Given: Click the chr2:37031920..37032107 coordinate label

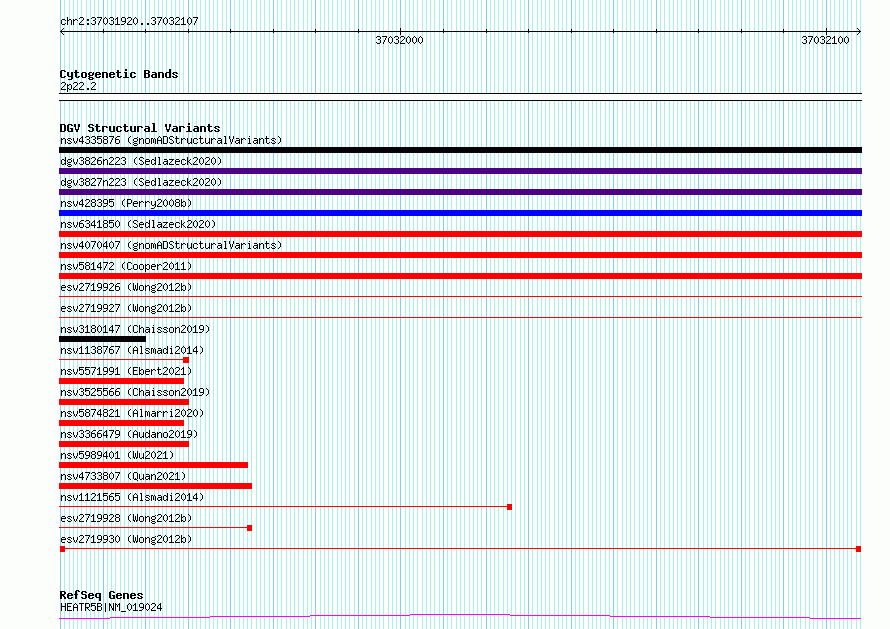Looking at the screenshot, I should point(129,22).
